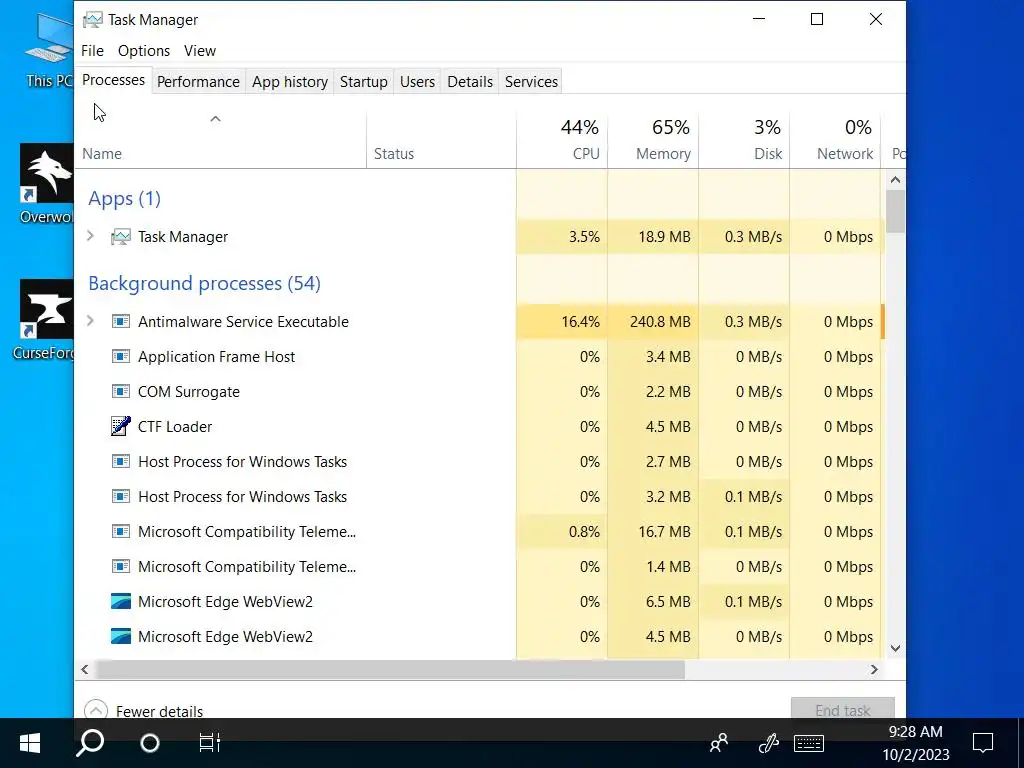This screenshot has width=1024, height=768.
Task: Open the Options menu
Action: tap(144, 51)
